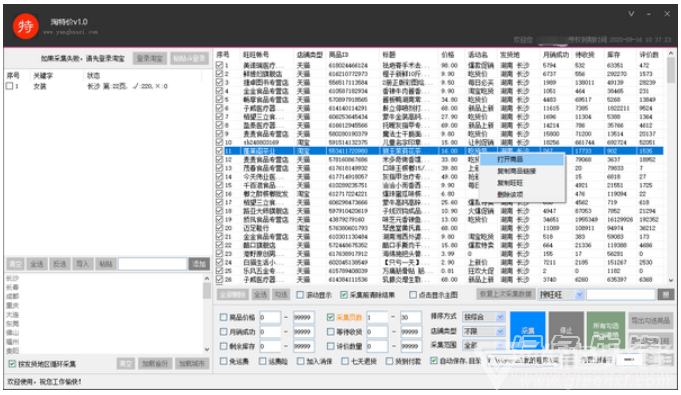Image resolution: width=681 pixels, height=395 pixels.
Task: Click the 导入 keywords button
Action: pyautogui.click(x=83, y=264)
